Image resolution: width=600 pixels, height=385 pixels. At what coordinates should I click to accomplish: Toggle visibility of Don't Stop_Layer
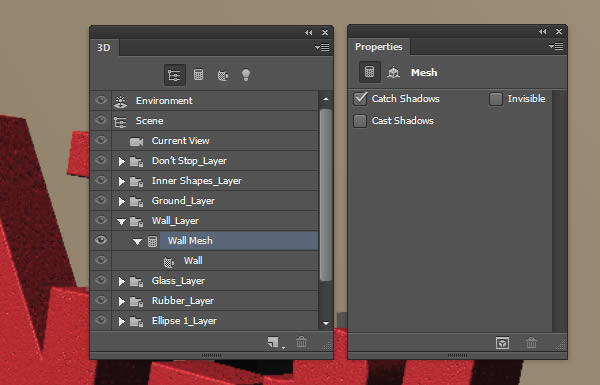(101, 160)
